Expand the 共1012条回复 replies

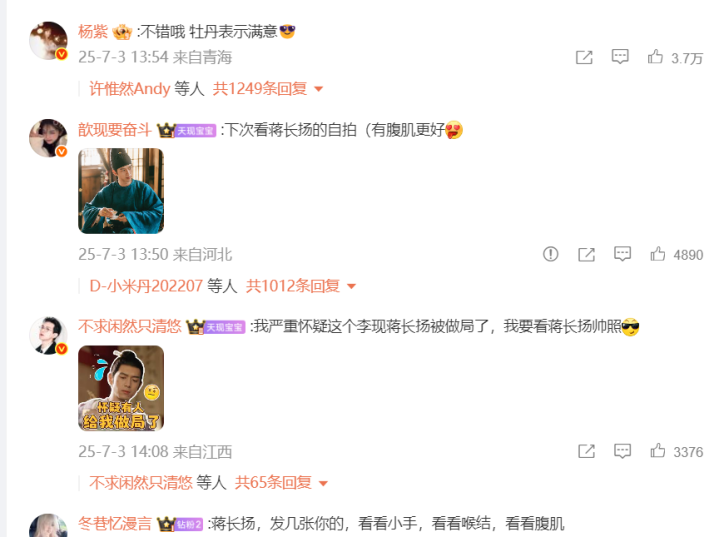[x=301, y=286]
